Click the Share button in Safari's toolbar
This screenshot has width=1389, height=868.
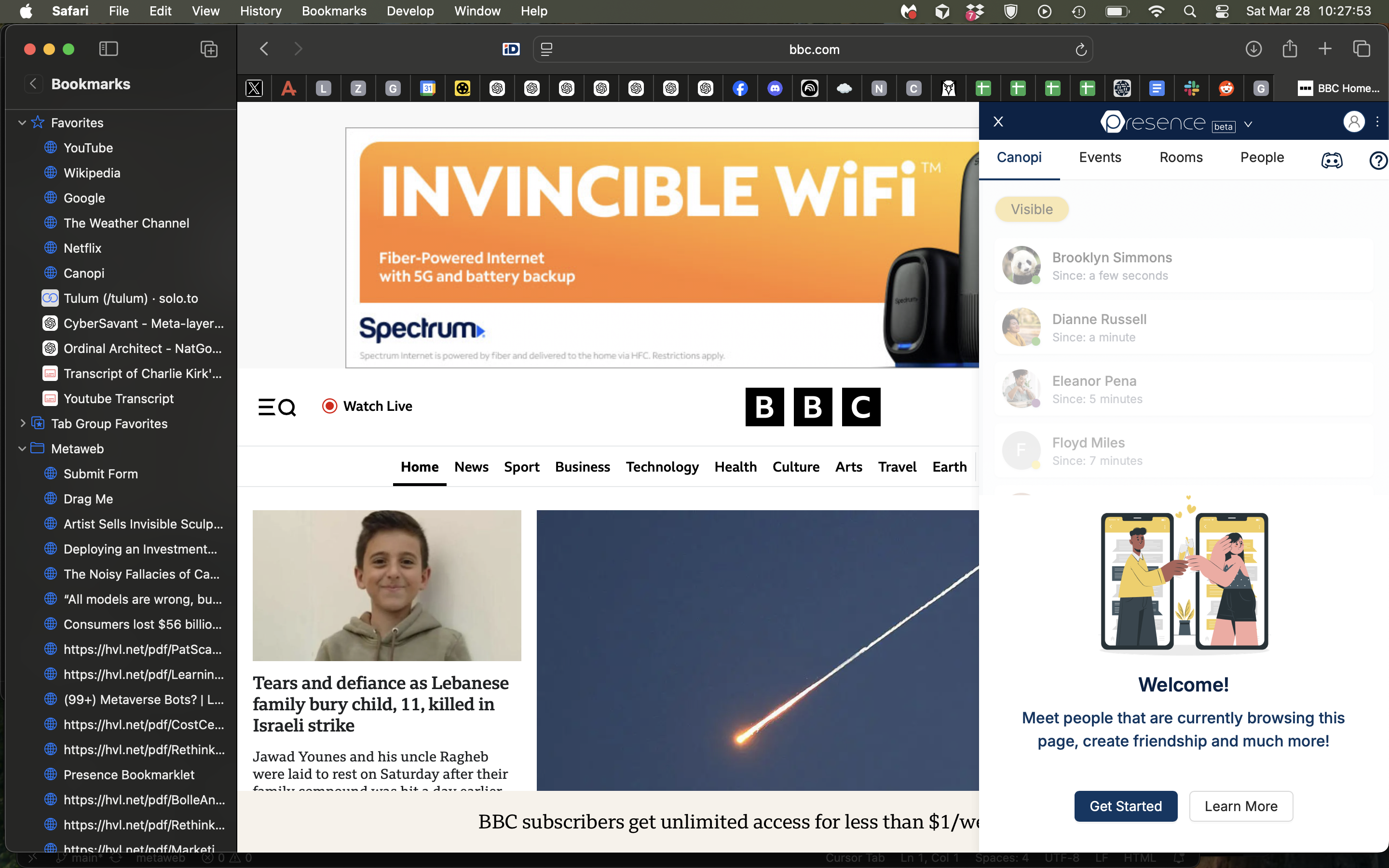(1289, 49)
